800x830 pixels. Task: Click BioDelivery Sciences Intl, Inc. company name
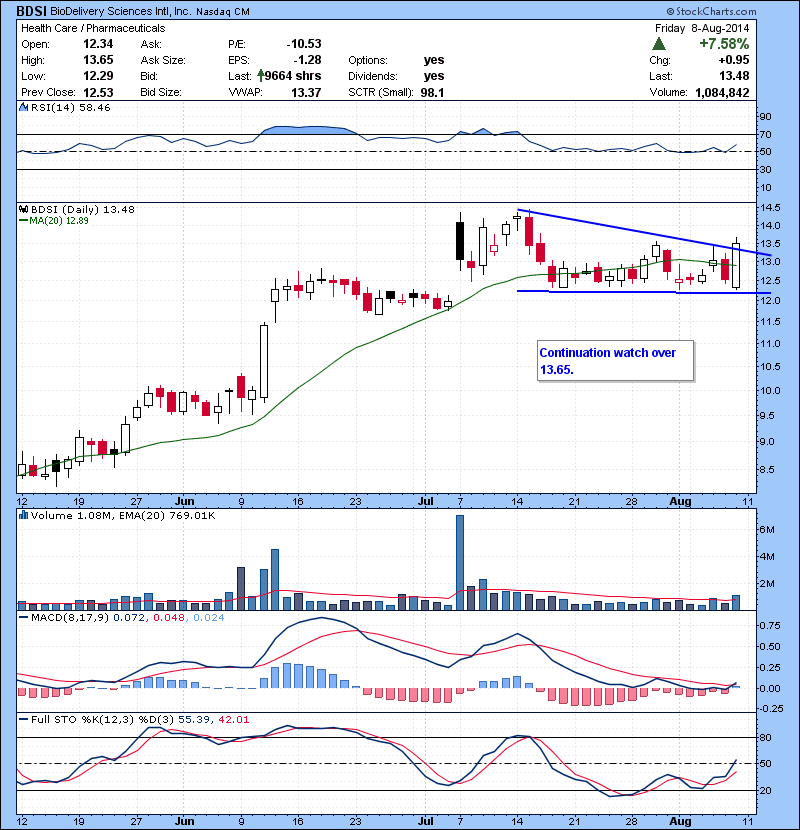tap(121, 11)
